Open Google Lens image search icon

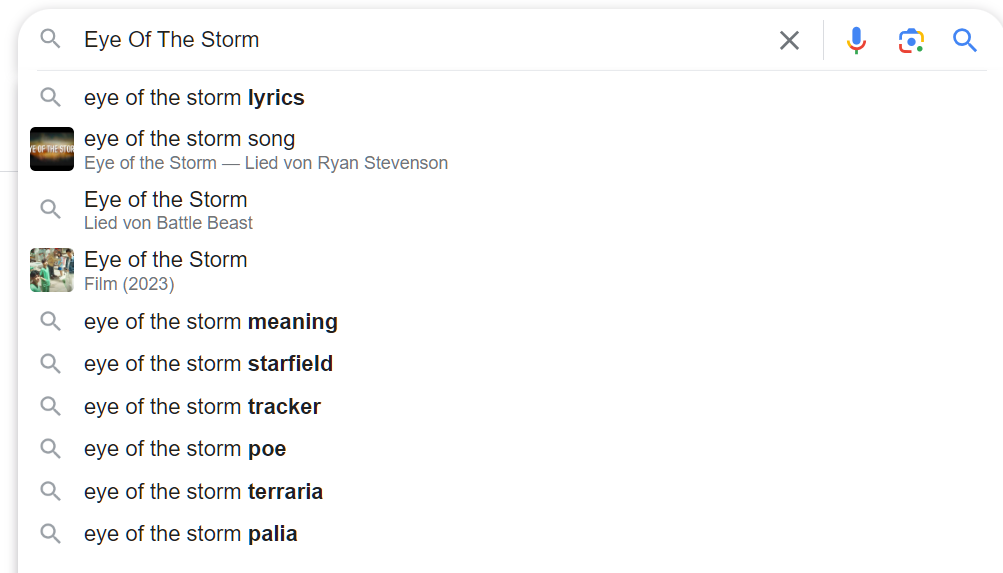911,40
